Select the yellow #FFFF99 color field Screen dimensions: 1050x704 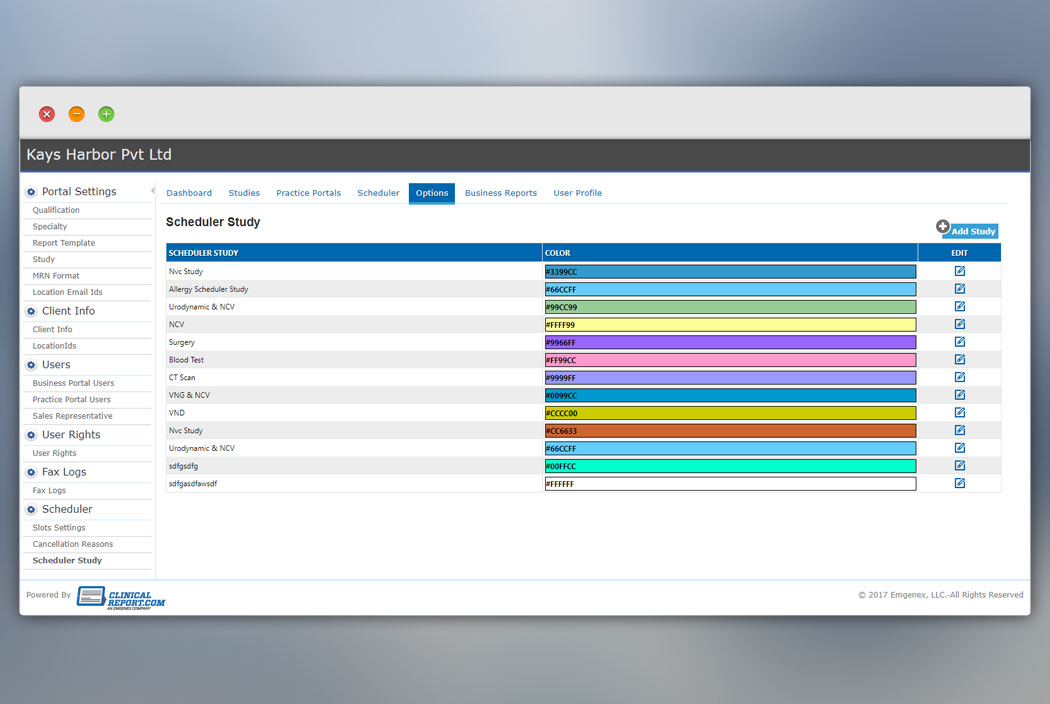[x=730, y=325]
